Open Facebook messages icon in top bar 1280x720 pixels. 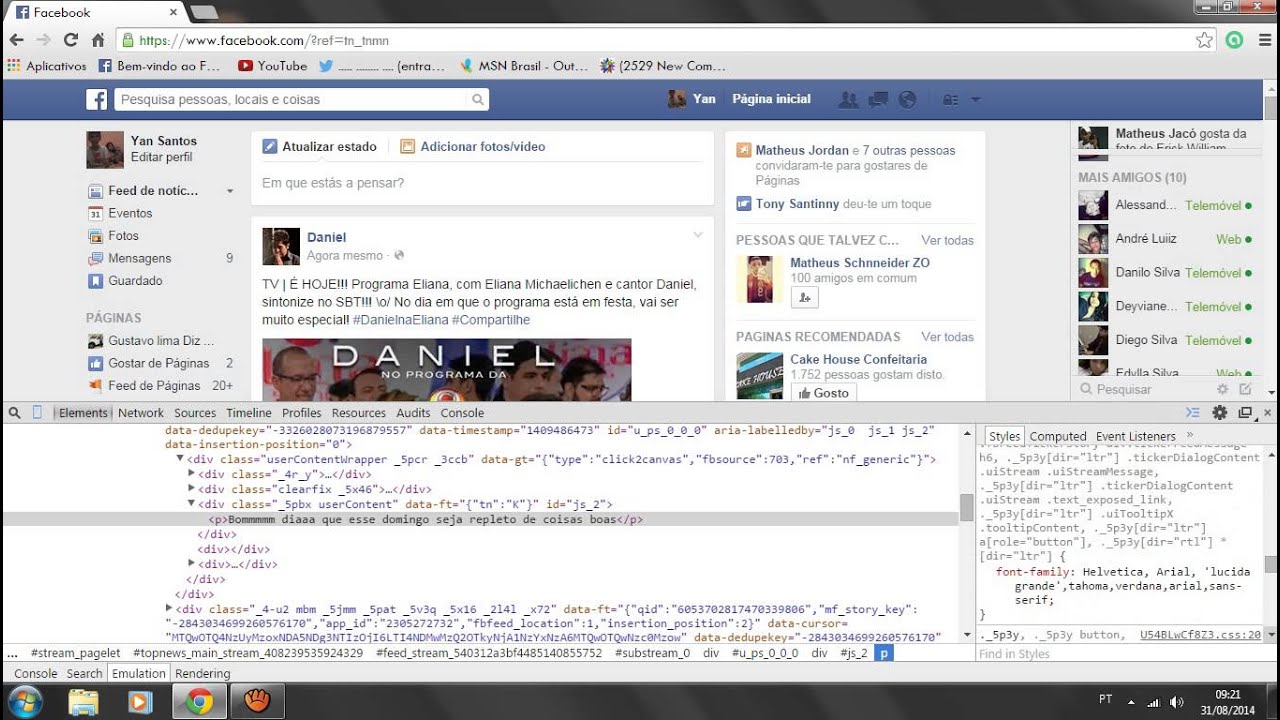click(879, 99)
